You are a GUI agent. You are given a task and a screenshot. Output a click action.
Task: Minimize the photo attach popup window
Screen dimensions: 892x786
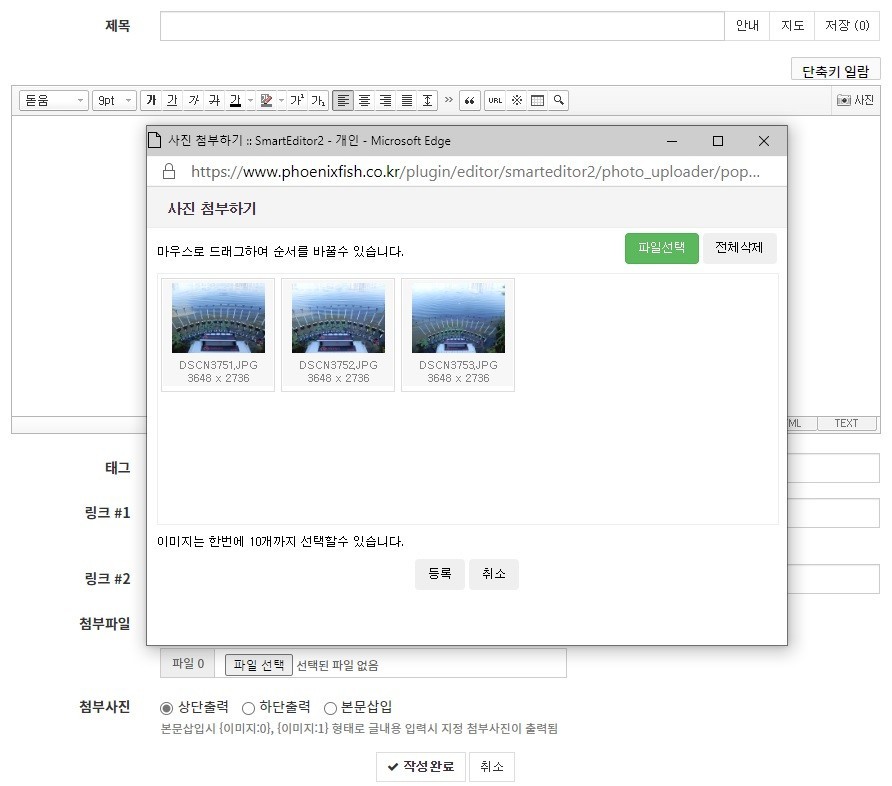point(672,141)
